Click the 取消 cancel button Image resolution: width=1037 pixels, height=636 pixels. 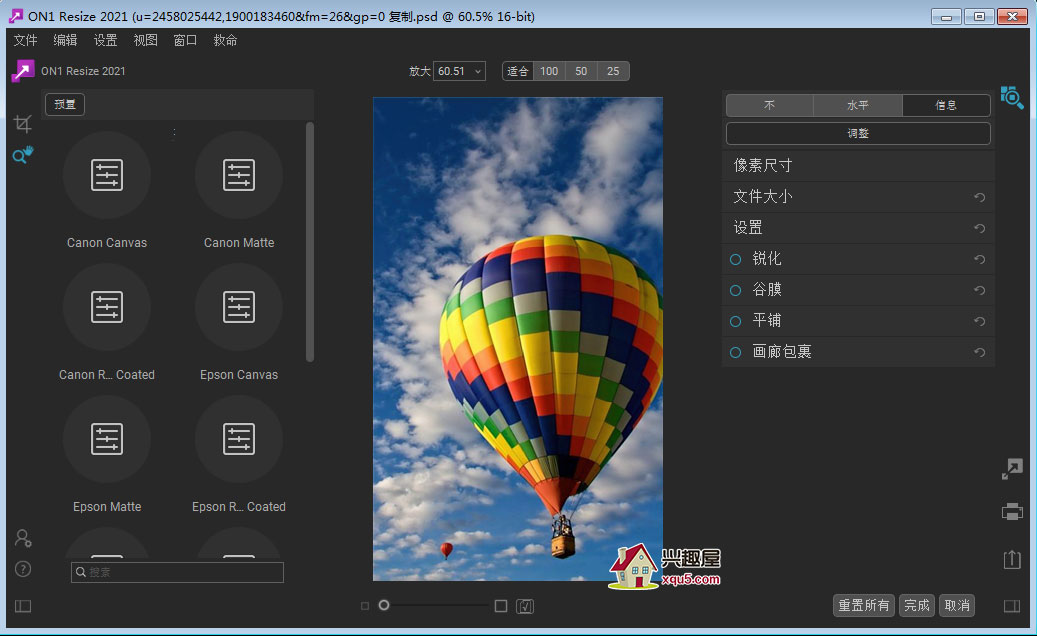click(957, 606)
